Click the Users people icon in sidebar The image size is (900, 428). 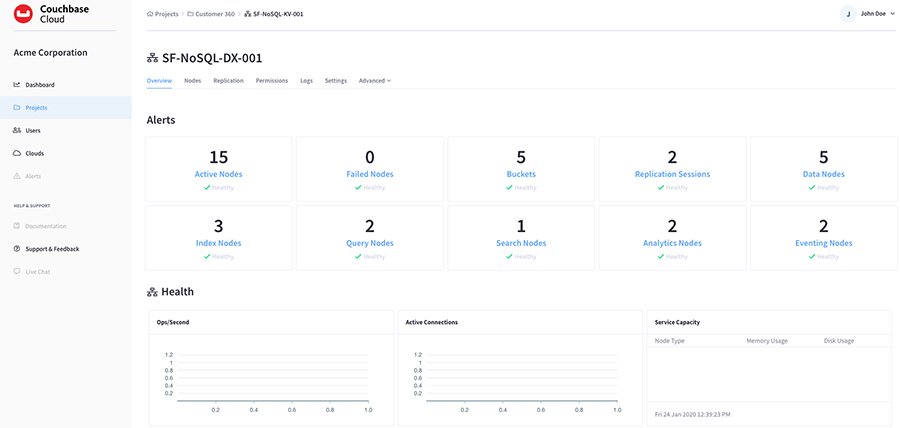point(17,131)
